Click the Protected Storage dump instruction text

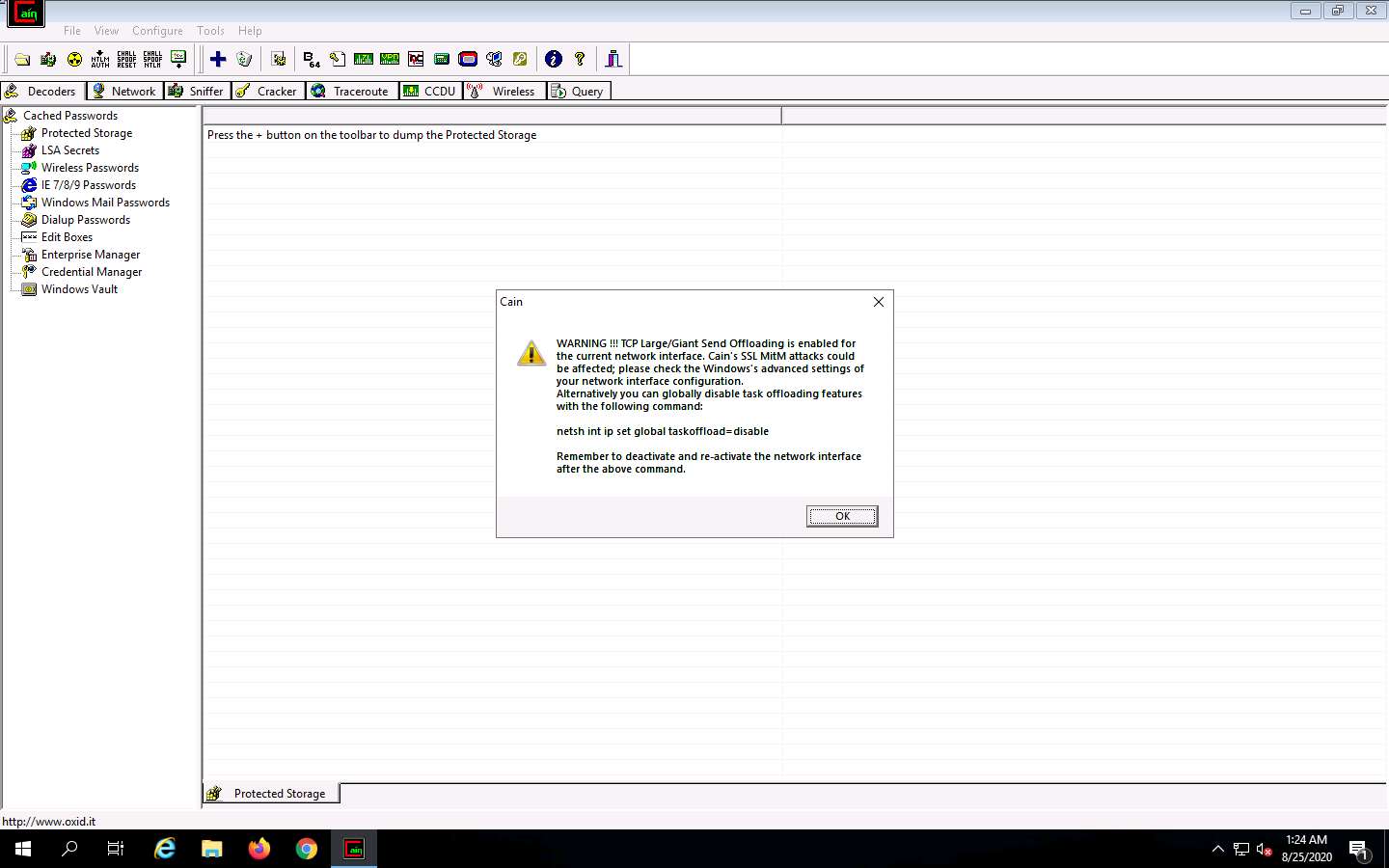coord(371,135)
